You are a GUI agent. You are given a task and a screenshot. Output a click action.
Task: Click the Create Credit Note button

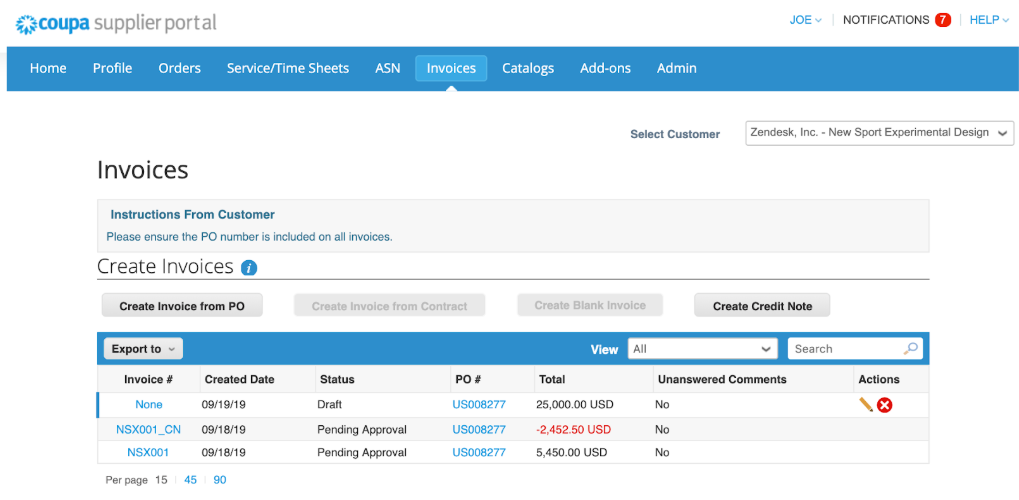[761, 306]
